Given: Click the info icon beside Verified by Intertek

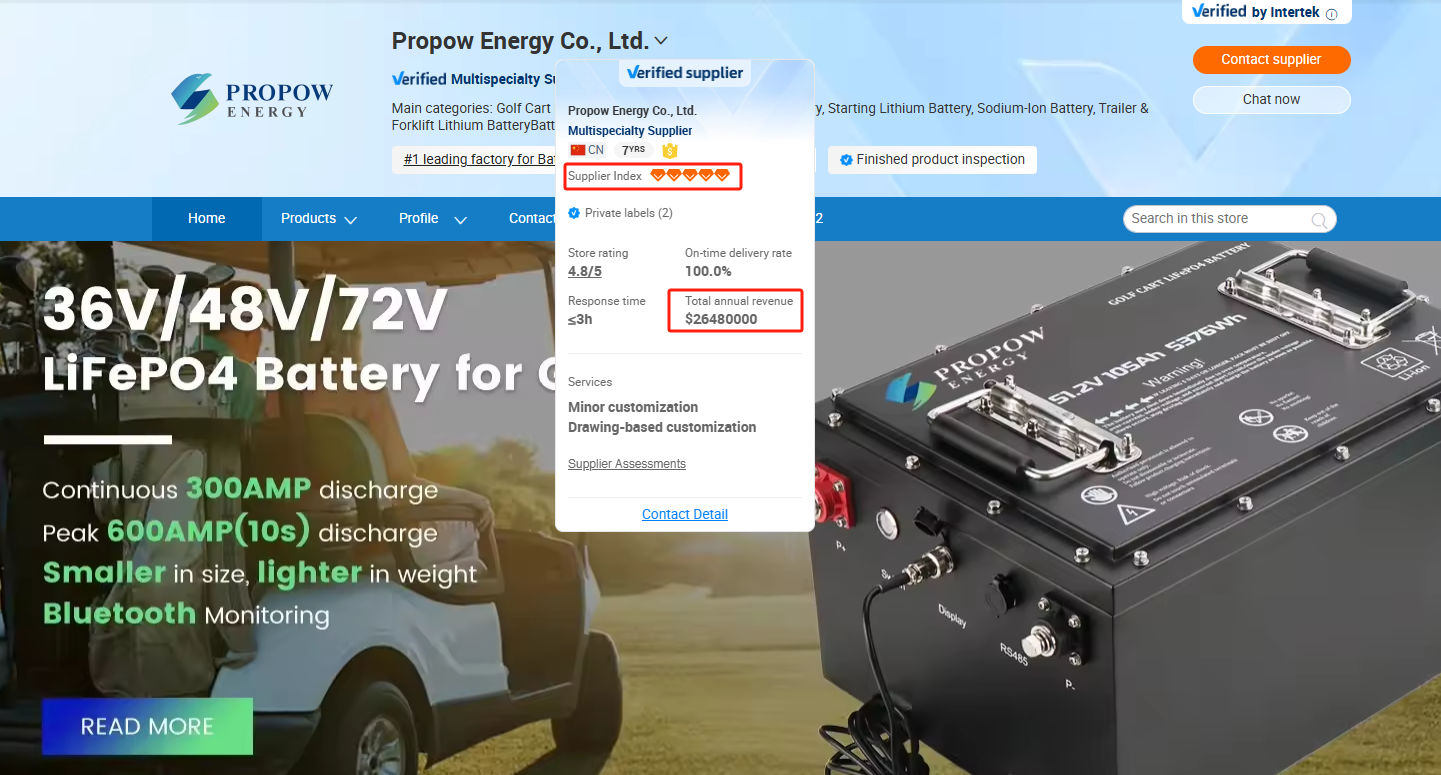Looking at the screenshot, I should (x=1331, y=14).
